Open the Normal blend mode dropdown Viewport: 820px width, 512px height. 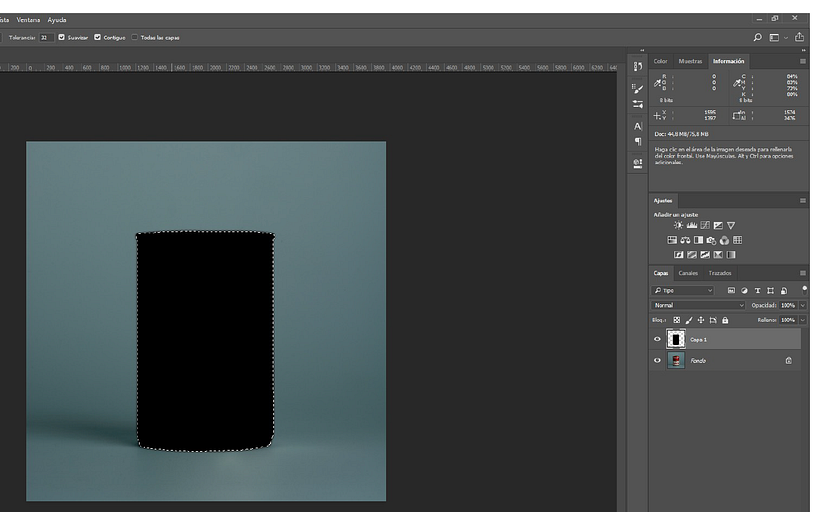(699, 305)
